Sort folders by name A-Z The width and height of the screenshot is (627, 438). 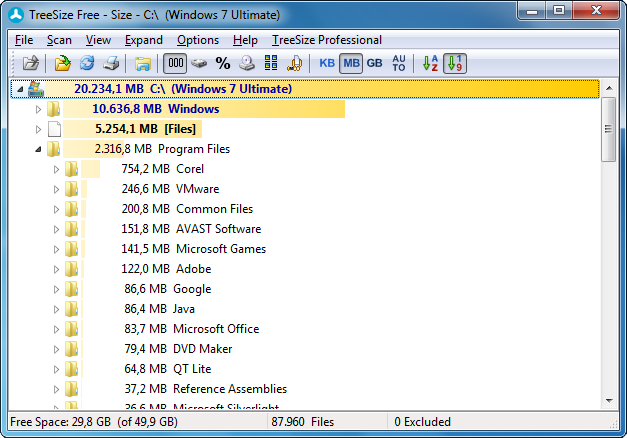tap(431, 63)
